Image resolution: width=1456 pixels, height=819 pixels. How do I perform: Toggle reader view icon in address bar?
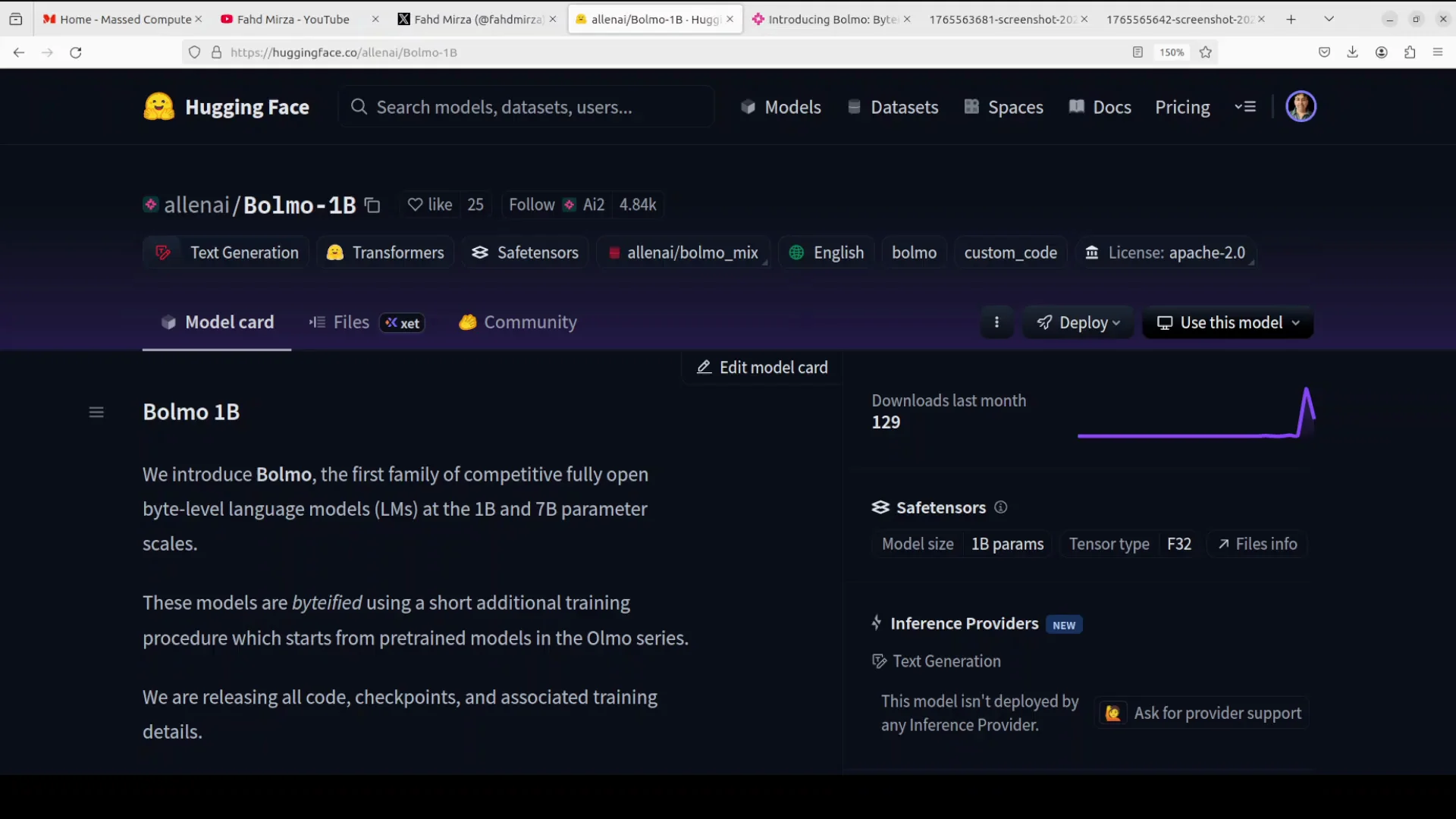[1137, 52]
